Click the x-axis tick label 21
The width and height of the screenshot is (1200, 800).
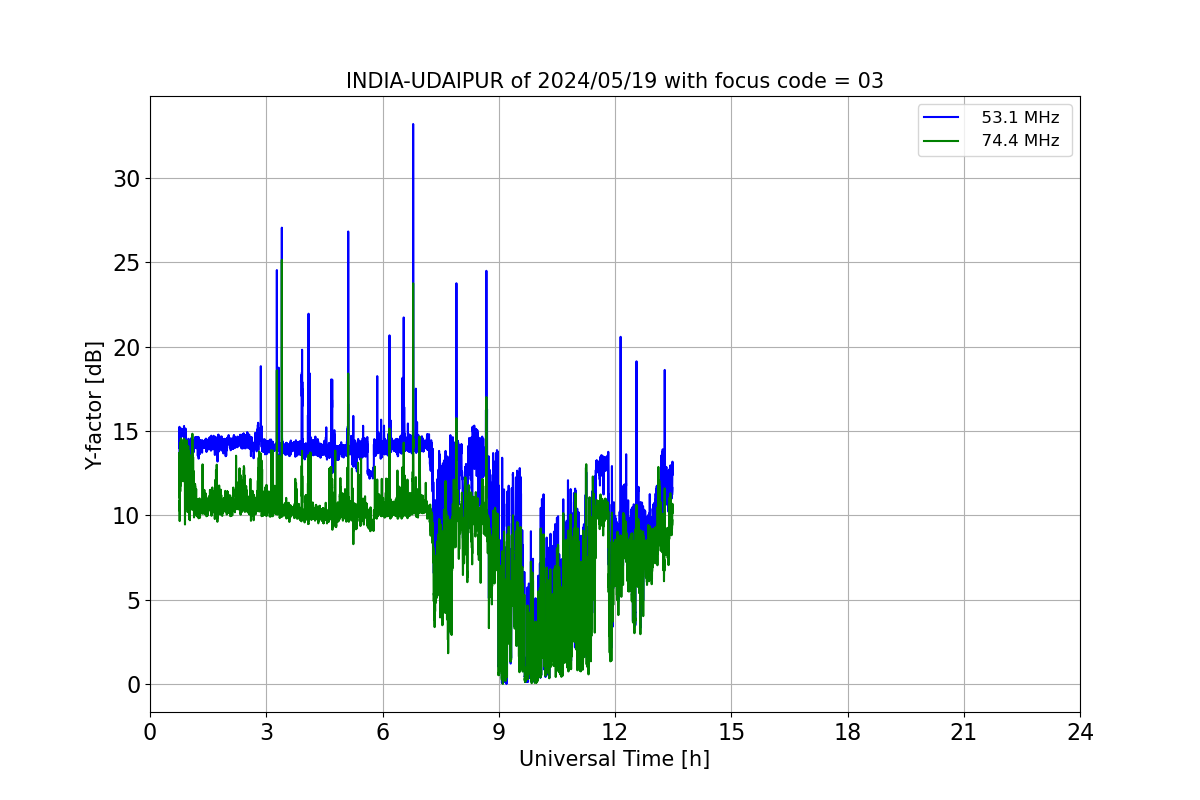click(964, 732)
